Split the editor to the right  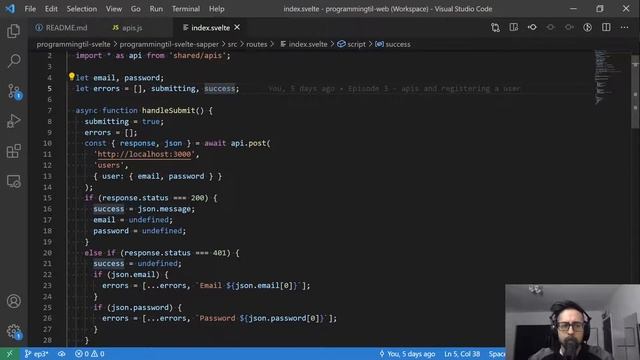[x=606, y=27]
